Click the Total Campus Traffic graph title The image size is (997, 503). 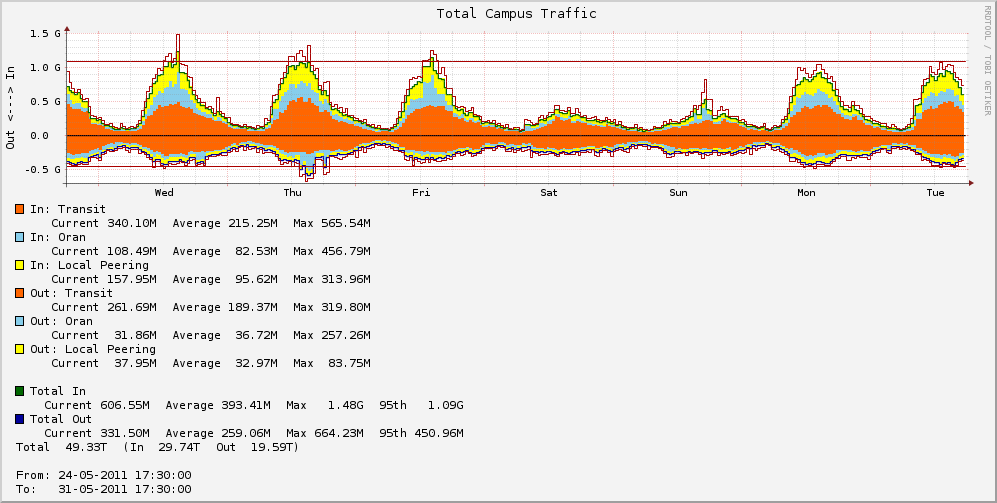point(516,14)
